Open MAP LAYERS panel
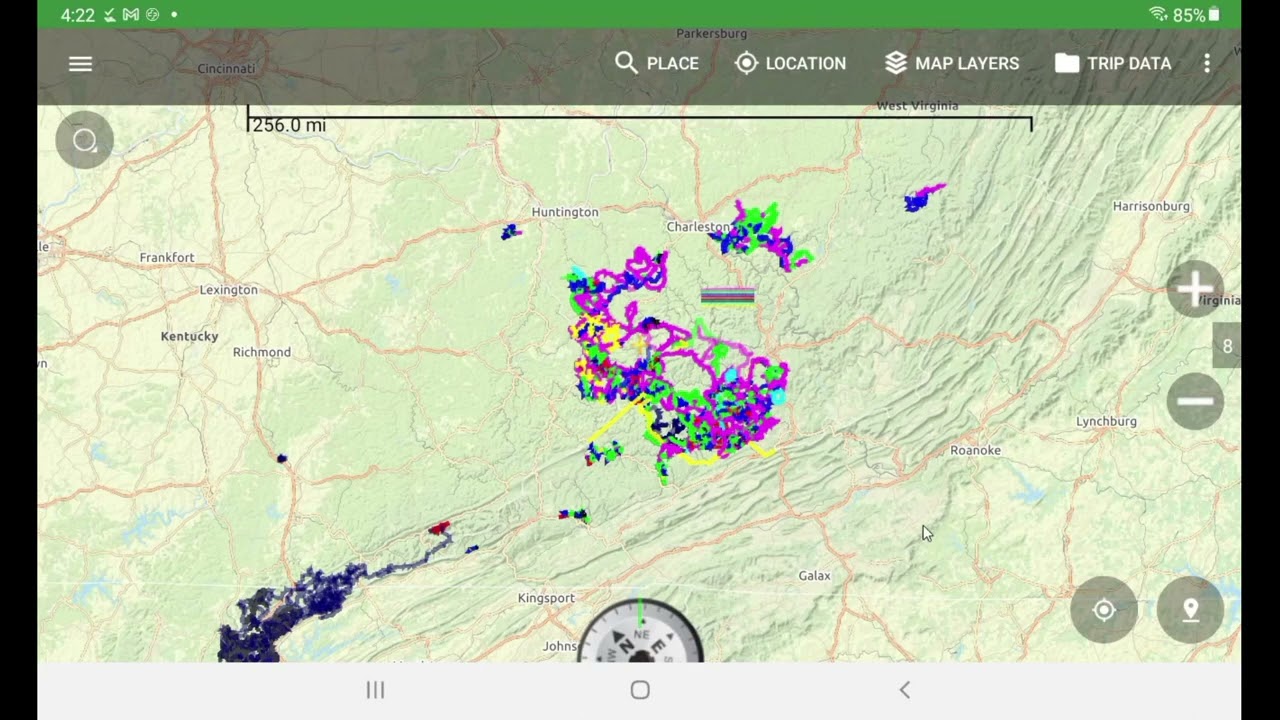Screen dimensions: 1280x720 [x=952, y=63]
